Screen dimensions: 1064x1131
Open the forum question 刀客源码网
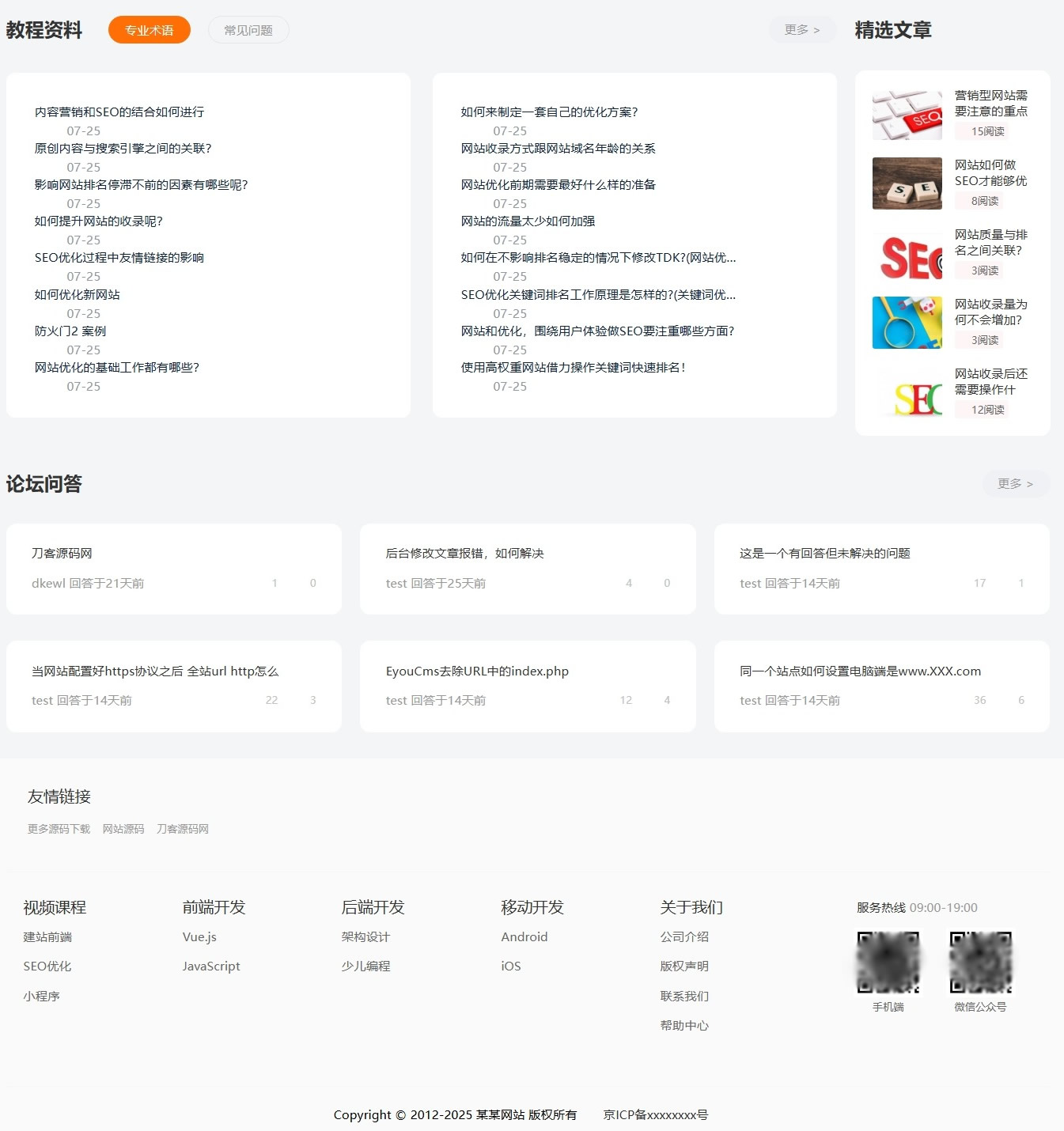point(62,553)
